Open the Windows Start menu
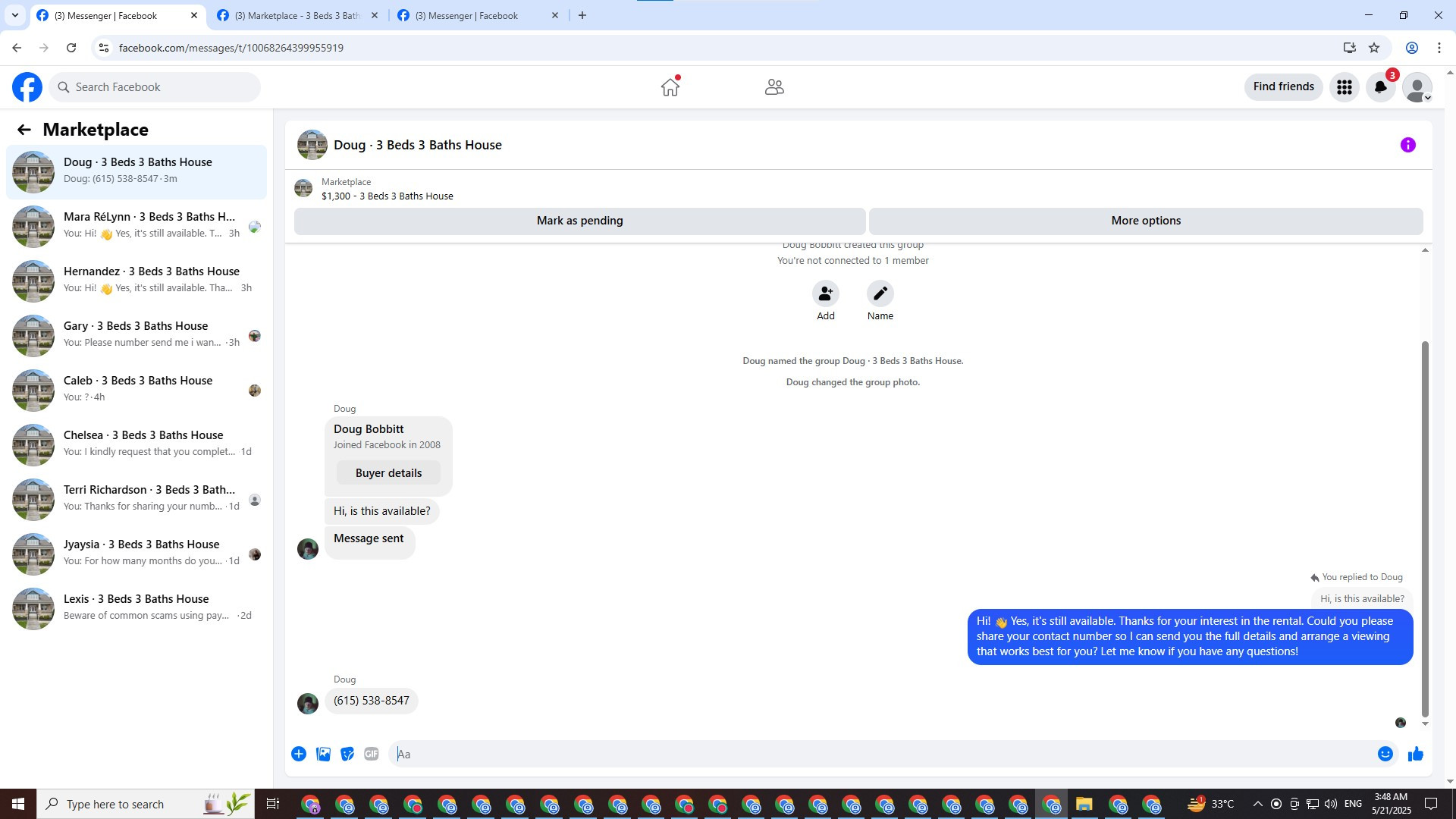The height and width of the screenshot is (819, 1456). 18,804
